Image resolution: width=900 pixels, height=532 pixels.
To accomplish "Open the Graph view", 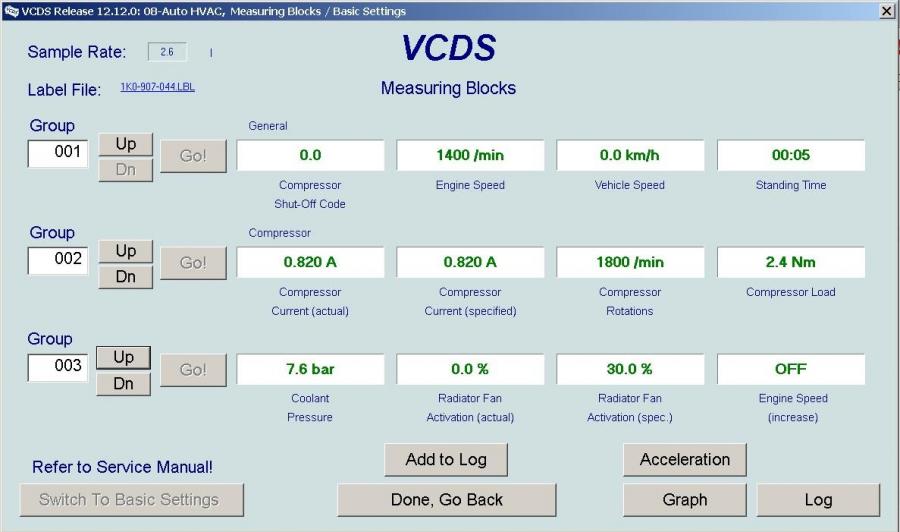I will pyautogui.click(x=685, y=500).
